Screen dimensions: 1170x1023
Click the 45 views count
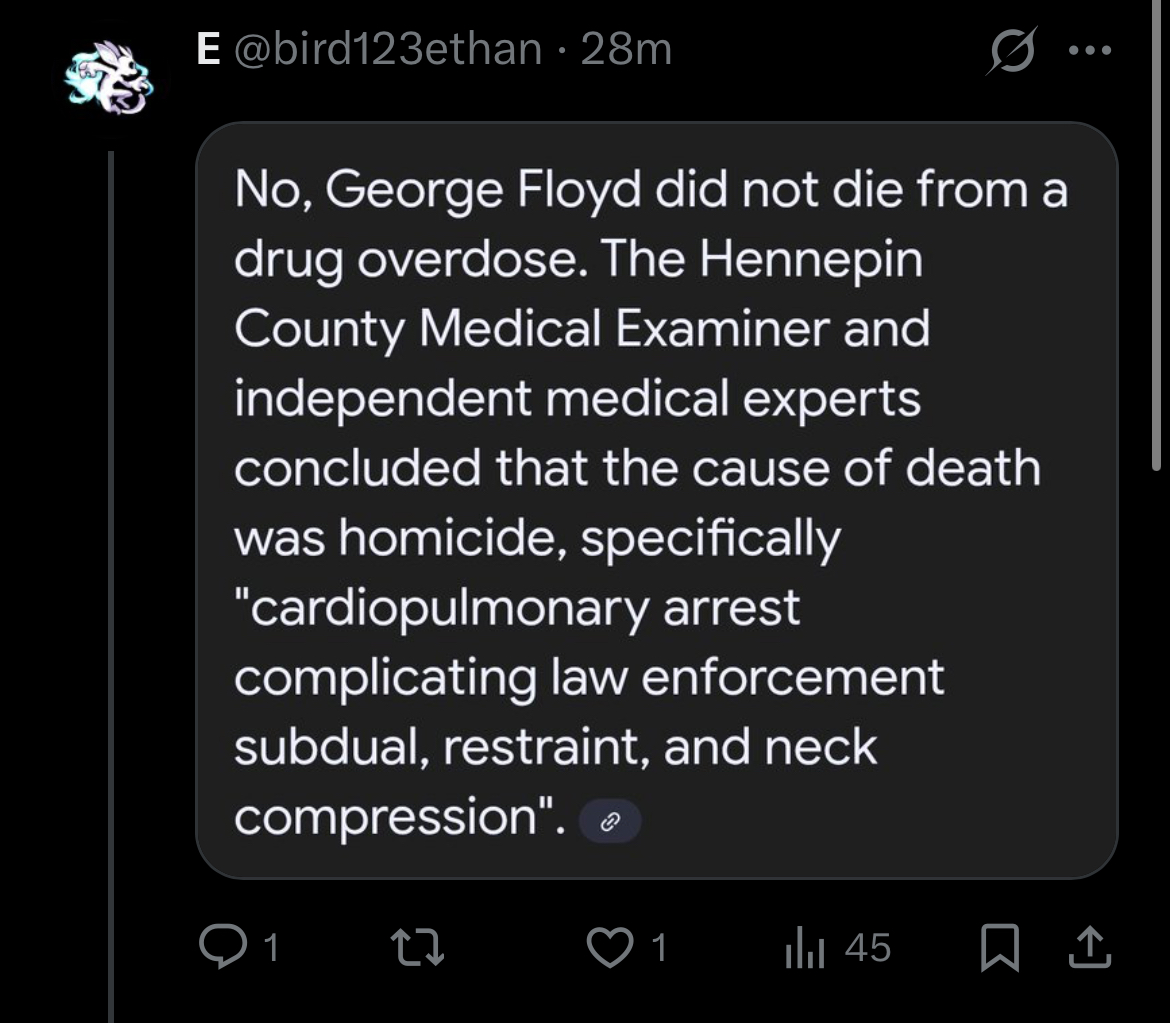[x=868, y=948]
